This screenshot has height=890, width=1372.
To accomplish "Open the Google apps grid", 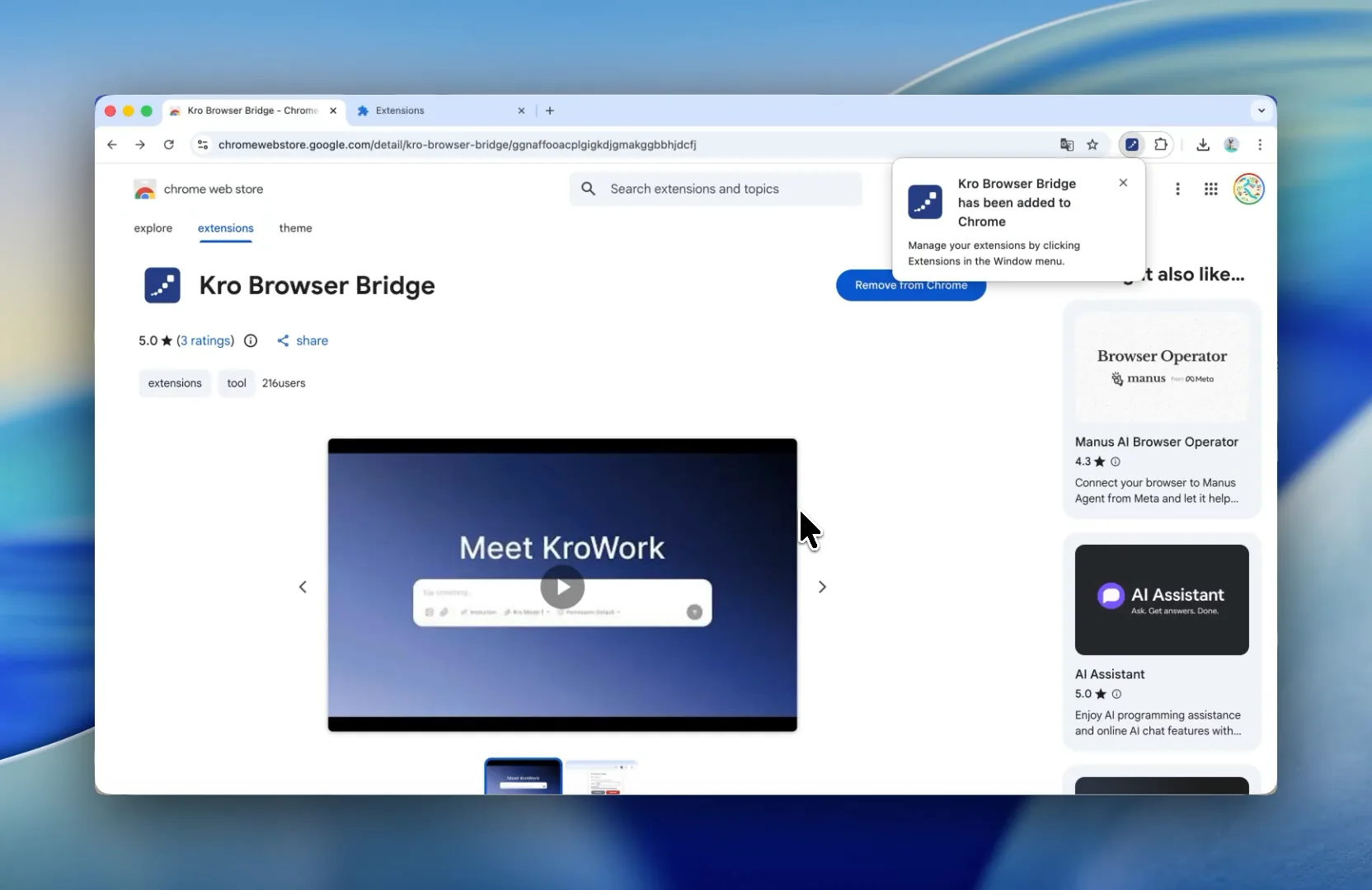I will coord(1210,189).
